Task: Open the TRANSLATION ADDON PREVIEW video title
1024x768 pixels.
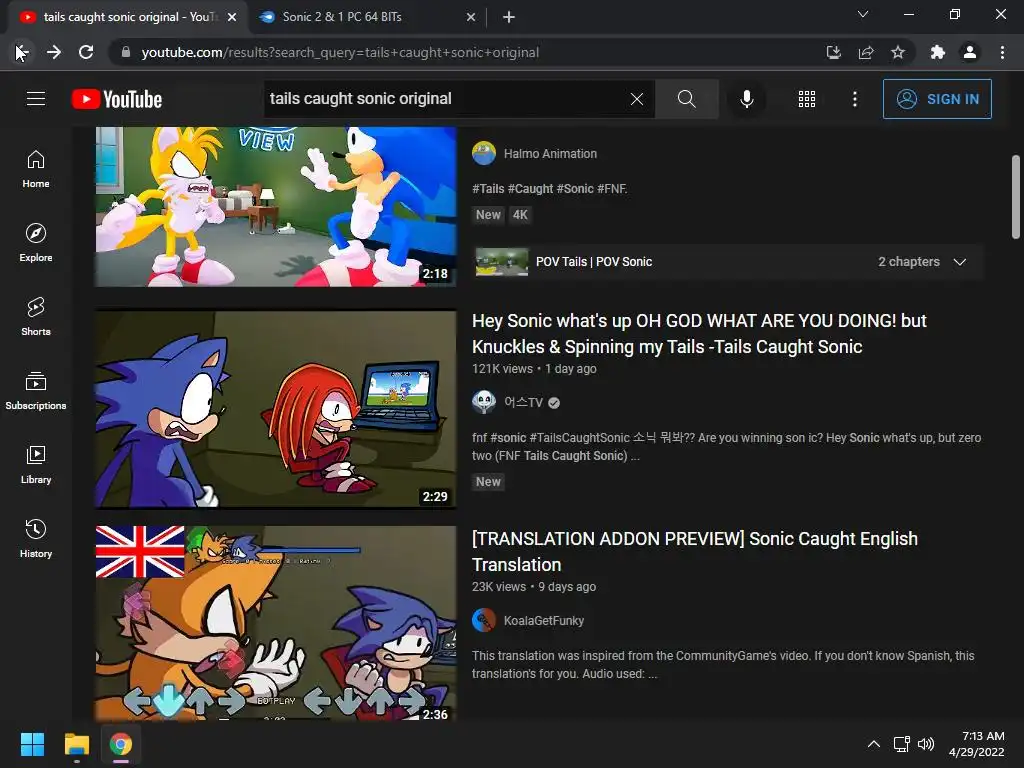Action: point(695,552)
